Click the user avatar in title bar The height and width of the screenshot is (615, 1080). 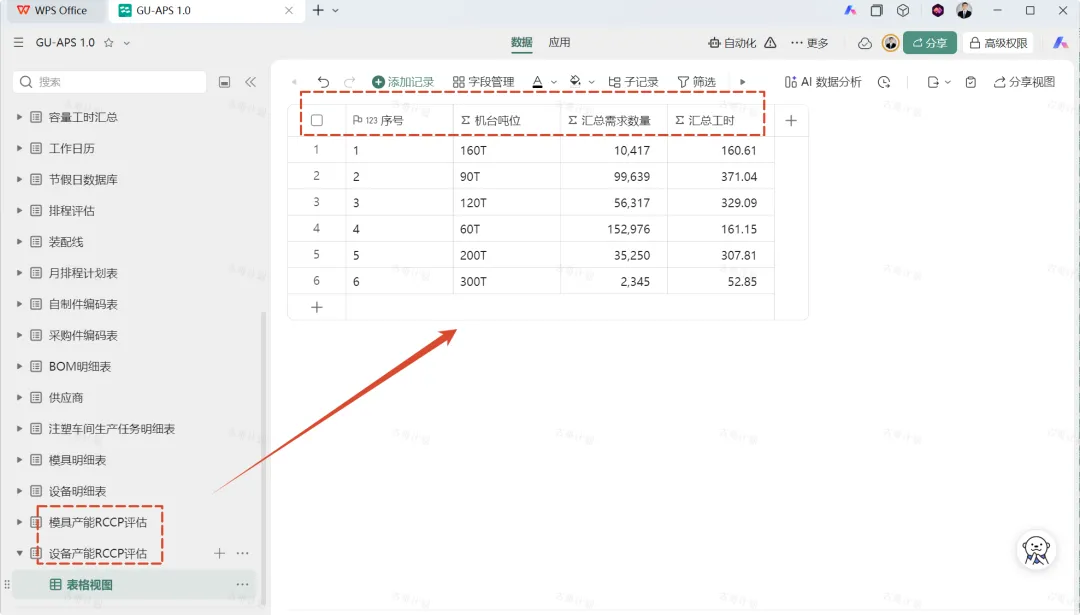tap(964, 10)
